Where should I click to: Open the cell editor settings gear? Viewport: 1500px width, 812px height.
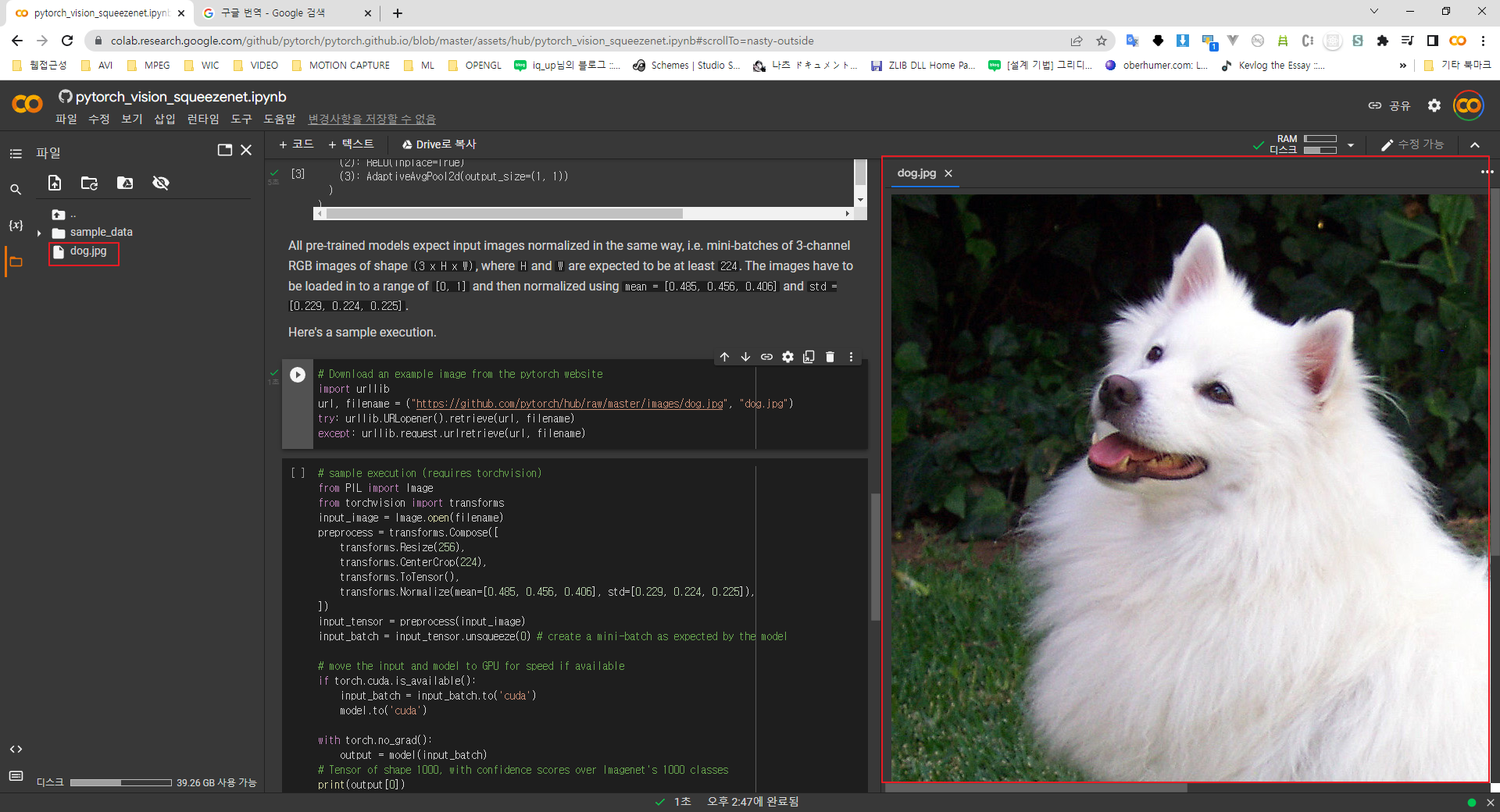pyautogui.click(x=788, y=357)
